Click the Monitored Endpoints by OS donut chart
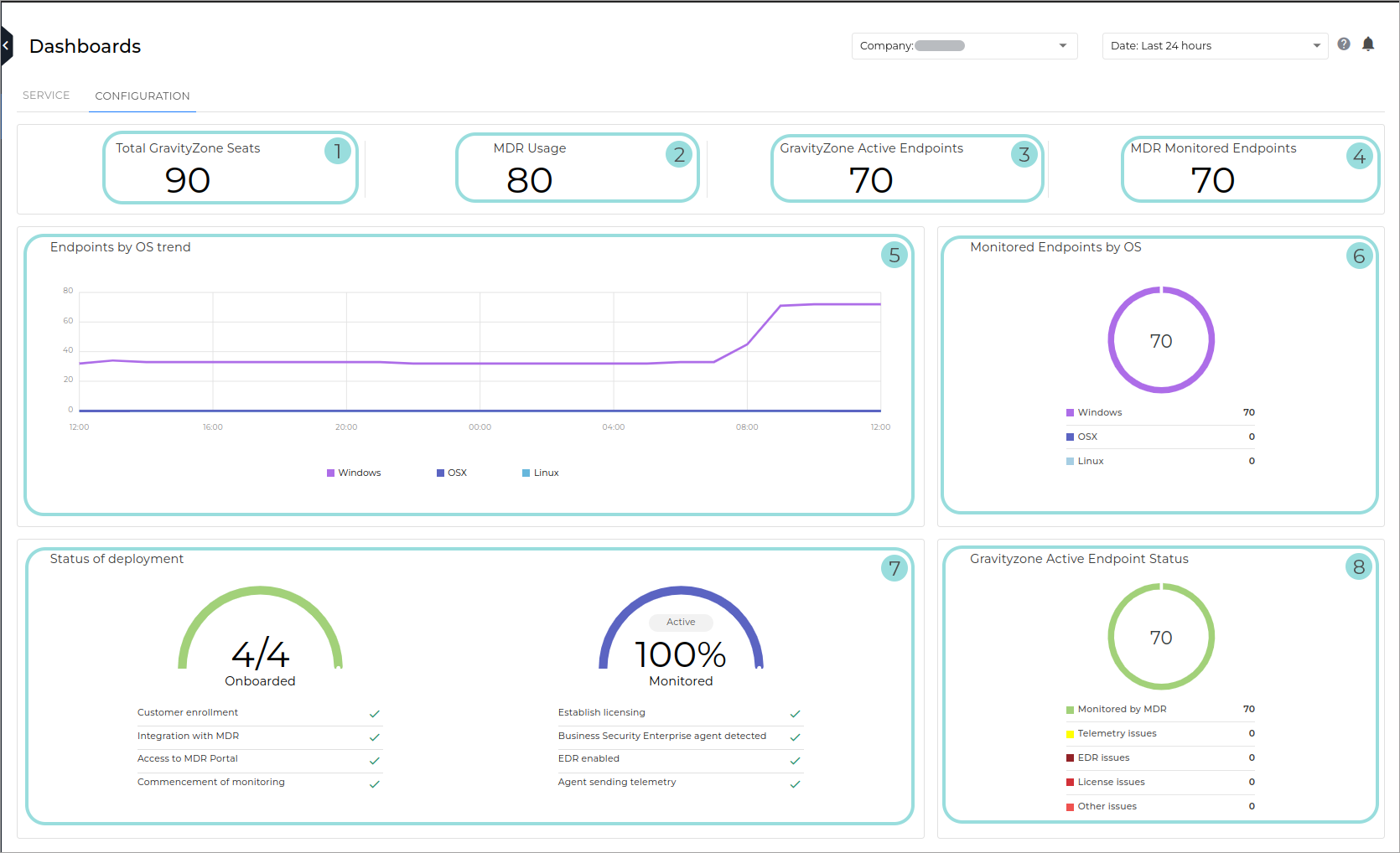Screen dimensions: 1400x853 1161,340
